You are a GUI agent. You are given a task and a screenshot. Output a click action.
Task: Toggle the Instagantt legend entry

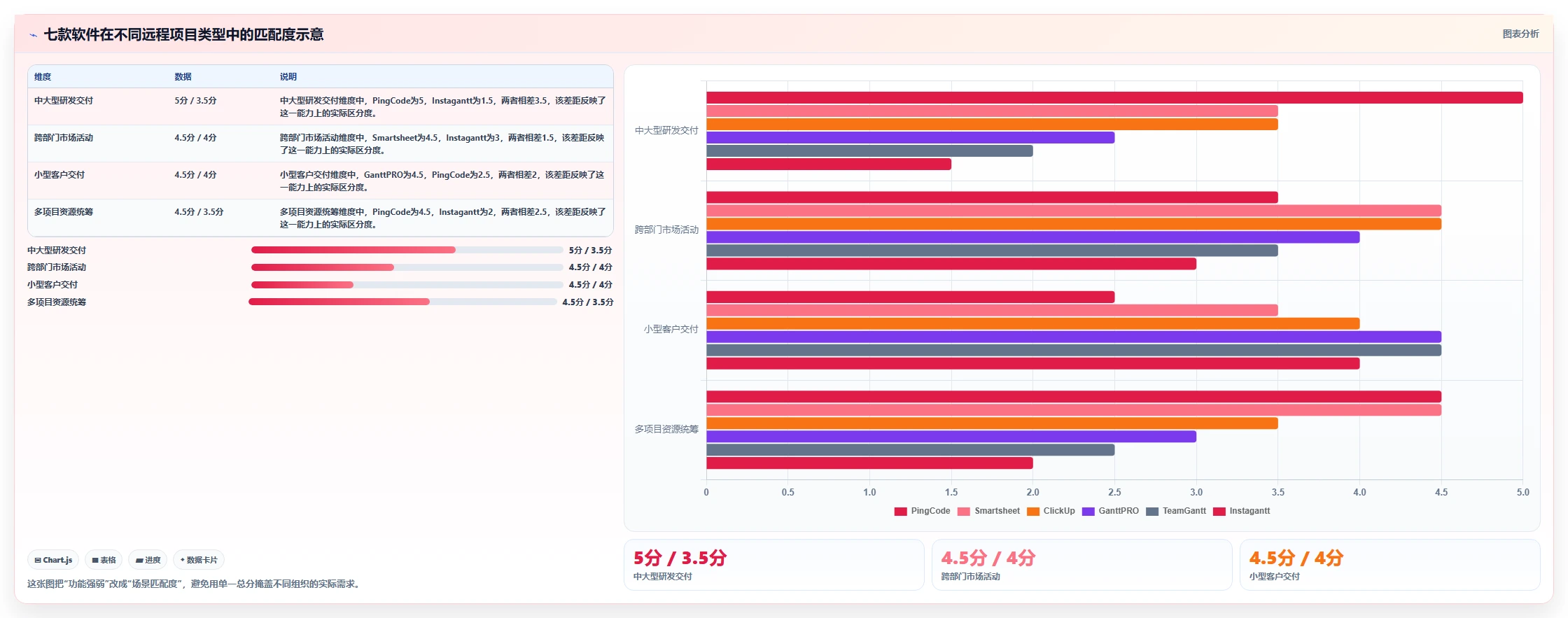tap(1241, 511)
